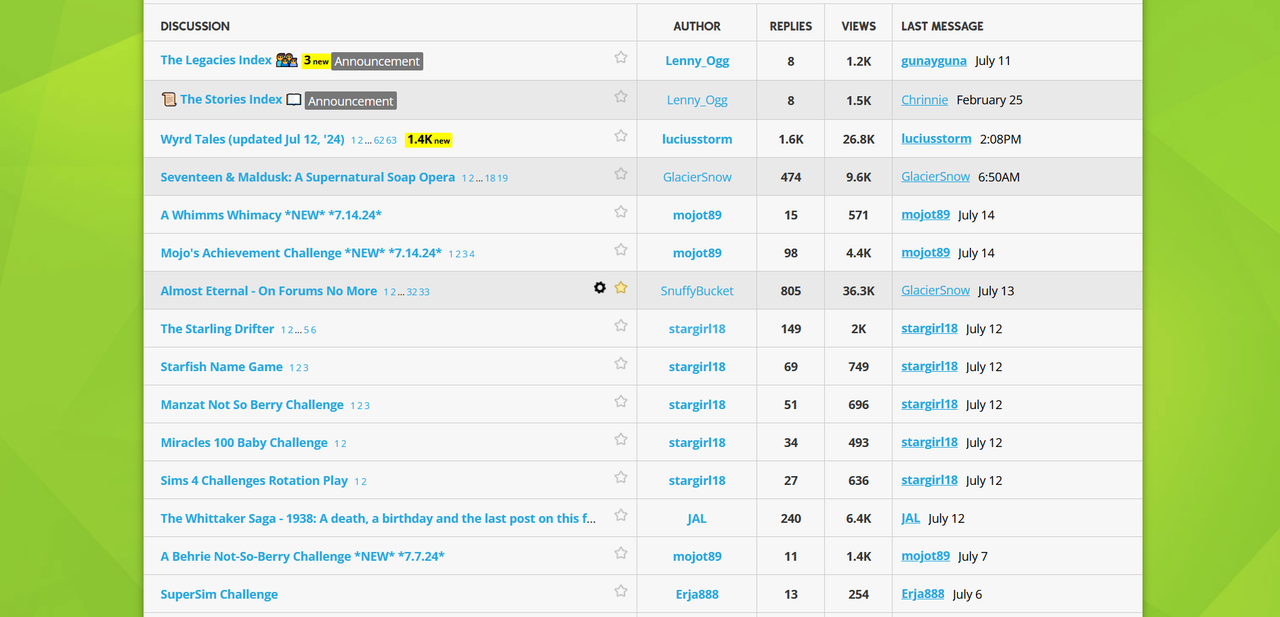Bookmark star for Manzat Not So Berry Challenge
The width and height of the screenshot is (1280, 617).
(621, 402)
